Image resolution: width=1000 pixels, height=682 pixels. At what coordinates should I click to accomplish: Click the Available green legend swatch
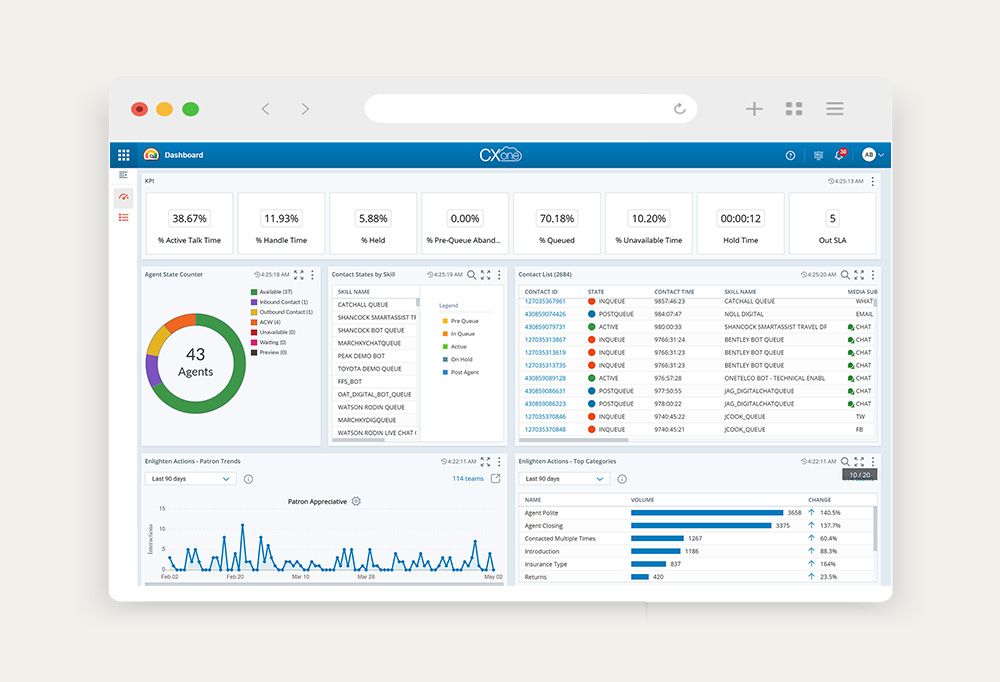pos(253,292)
